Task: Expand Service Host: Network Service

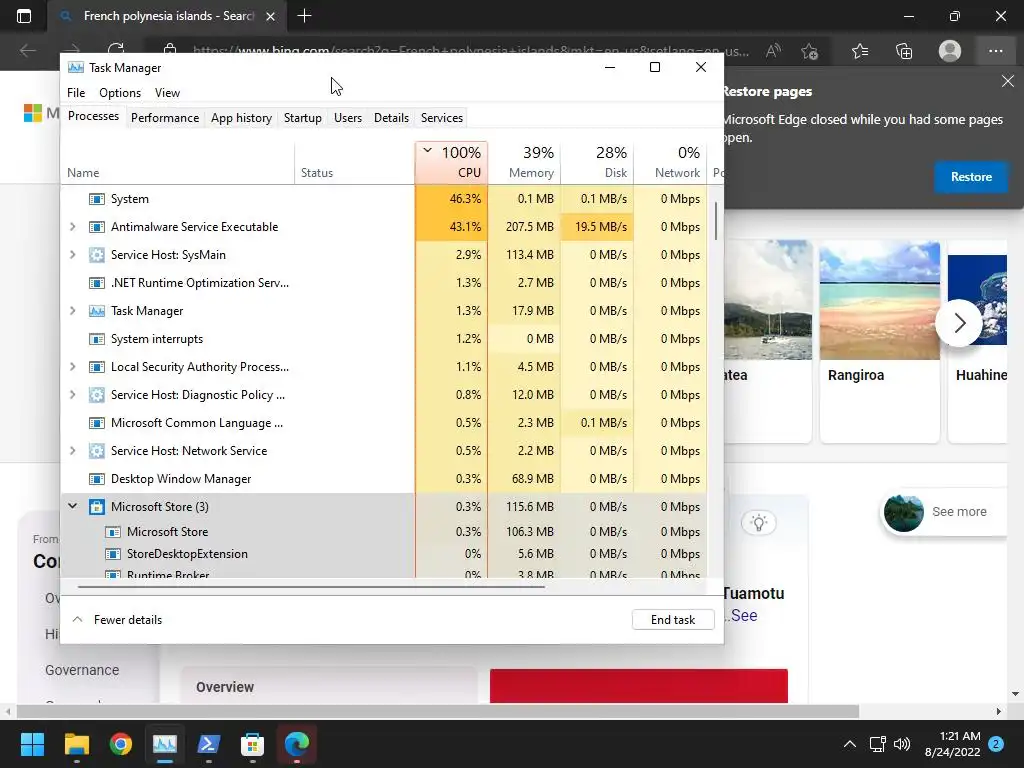Action: click(x=72, y=451)
